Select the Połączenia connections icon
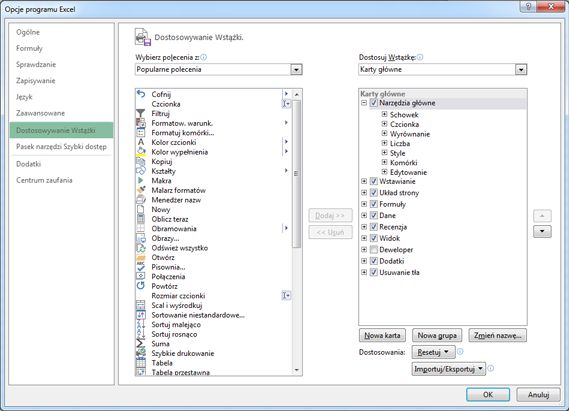Screen dimensions: 569x411 coord(141,276)
